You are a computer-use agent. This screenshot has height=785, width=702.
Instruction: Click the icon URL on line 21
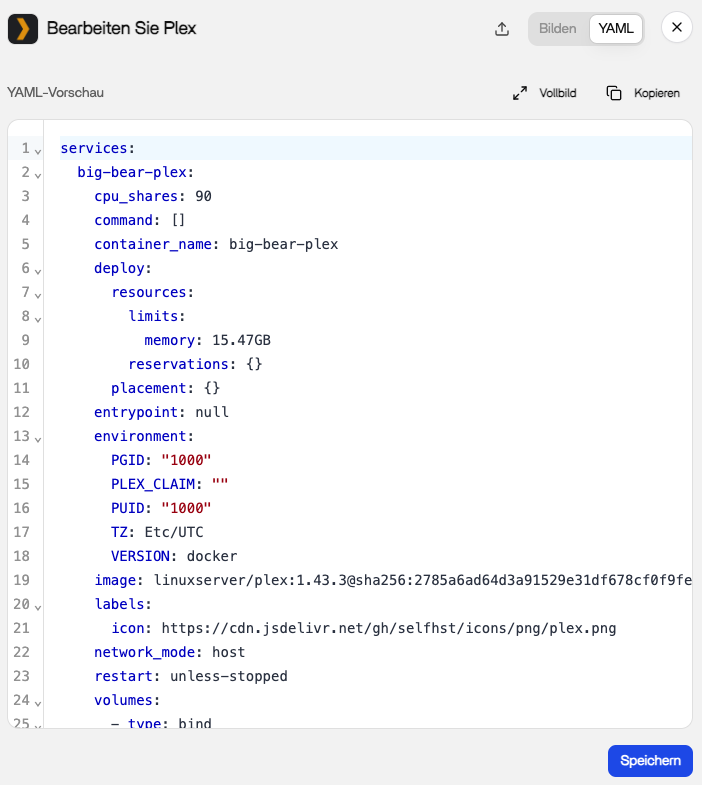click(x=389, y=628)
